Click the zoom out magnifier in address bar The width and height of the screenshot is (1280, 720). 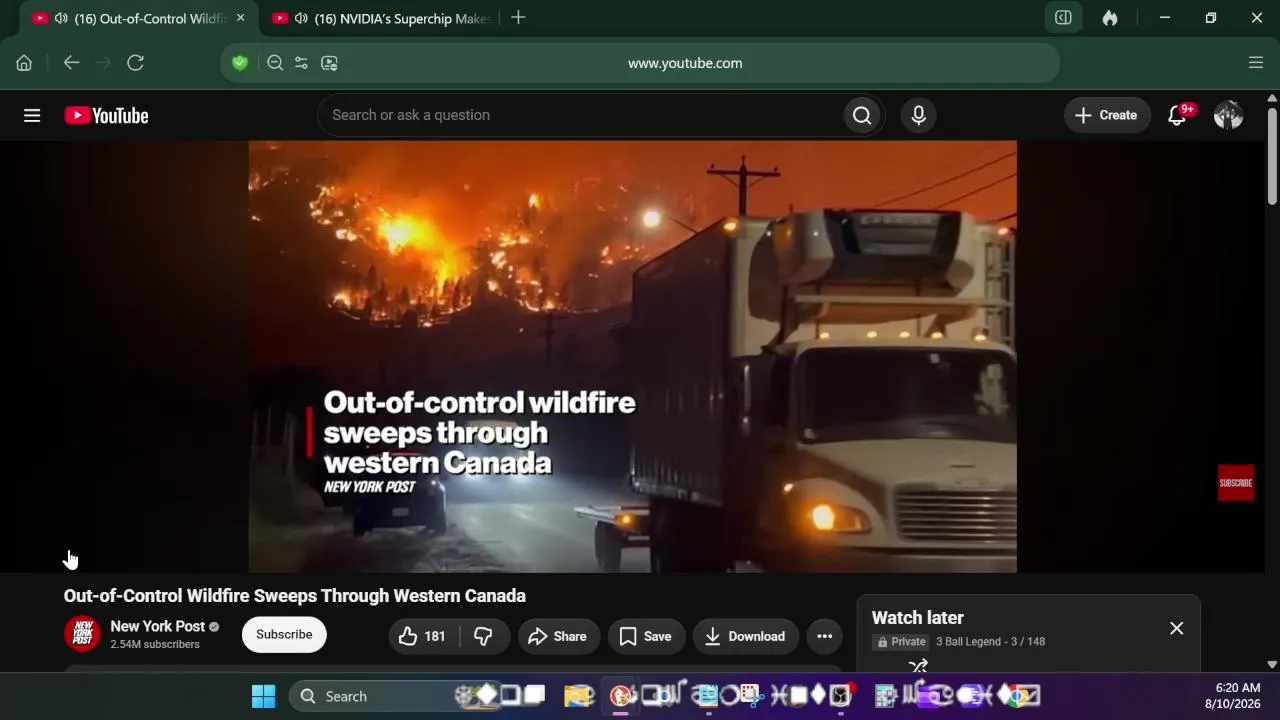click(275, 63)
